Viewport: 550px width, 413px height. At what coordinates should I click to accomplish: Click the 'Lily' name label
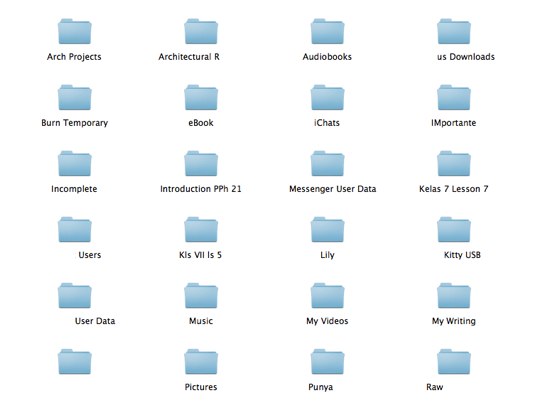[327, 255]
